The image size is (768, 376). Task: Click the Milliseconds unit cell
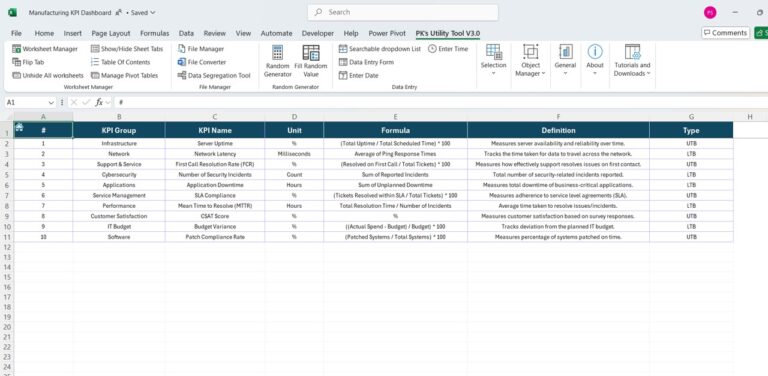pyautogui.click(x=294, y=154)
